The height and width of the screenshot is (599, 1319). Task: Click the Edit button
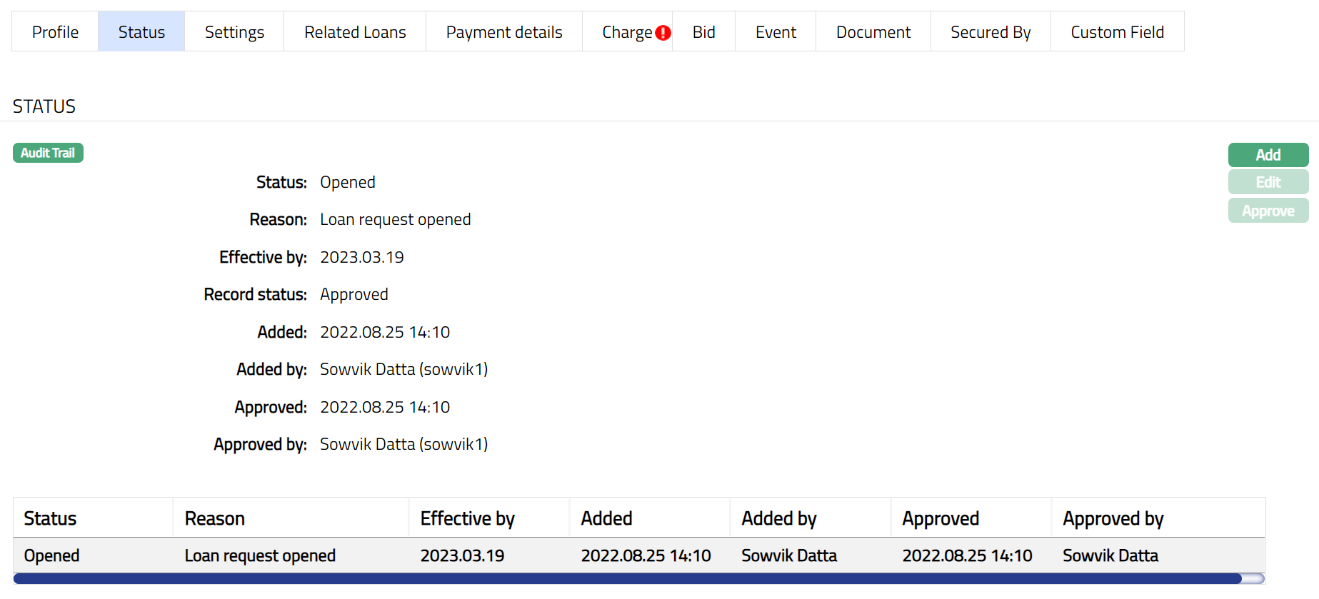1268,182
